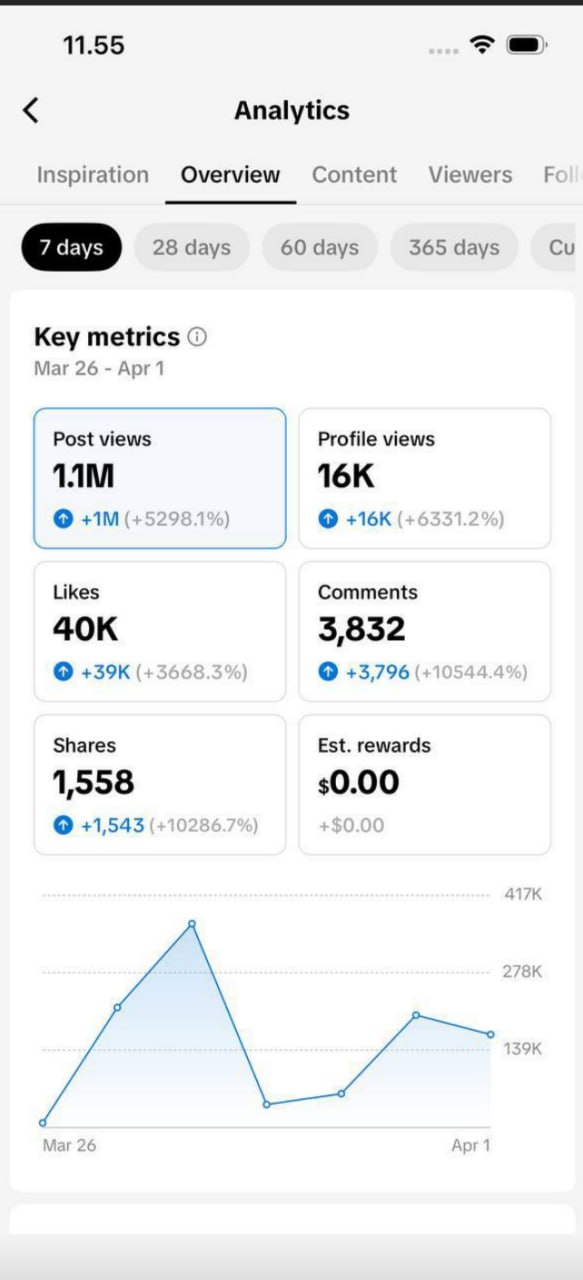
Task: Select the 60 days range pill
Action: tap(319, 248)
